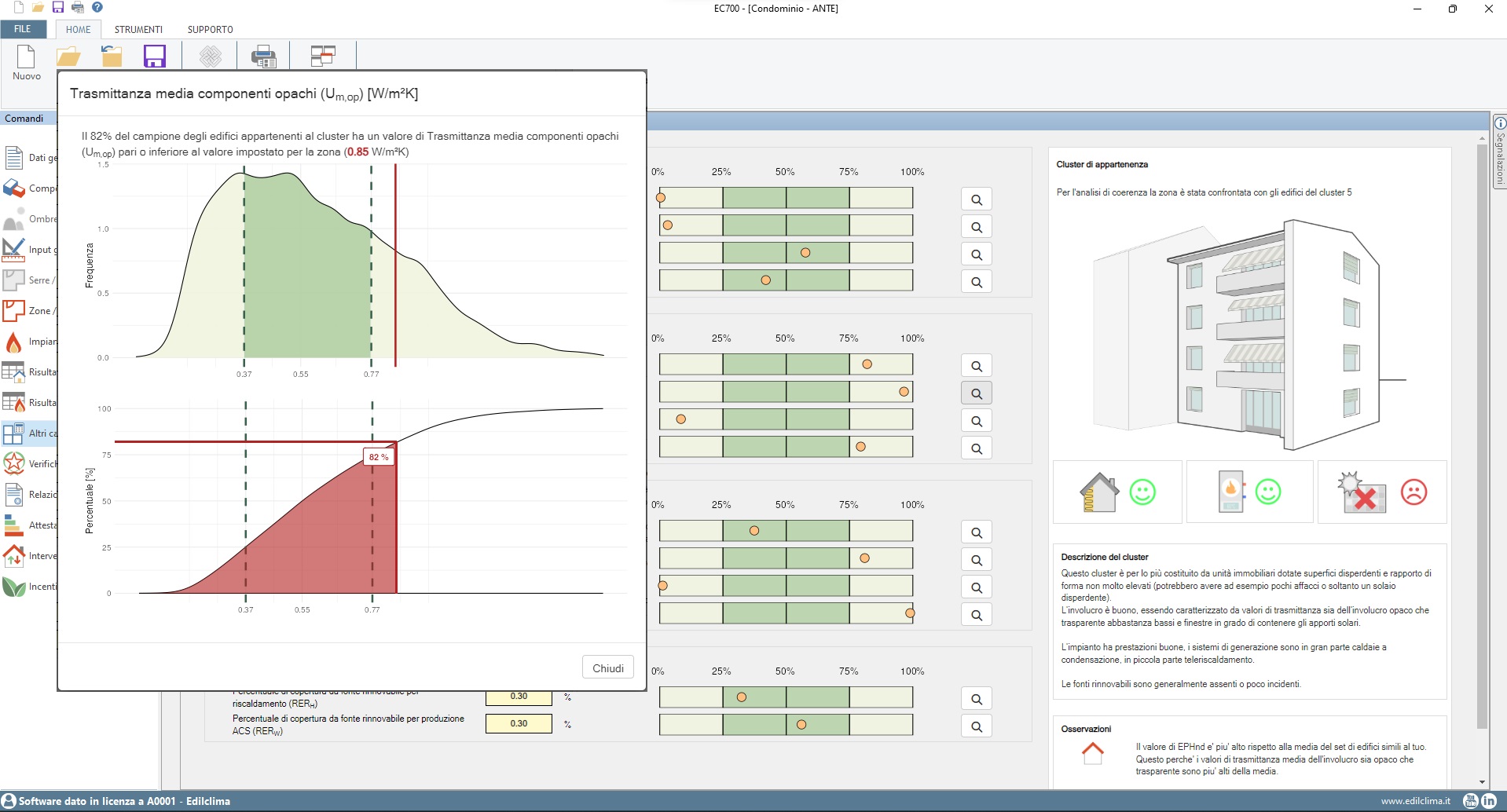Click the Nuovo document icon in the ribbon

(26, 57)
